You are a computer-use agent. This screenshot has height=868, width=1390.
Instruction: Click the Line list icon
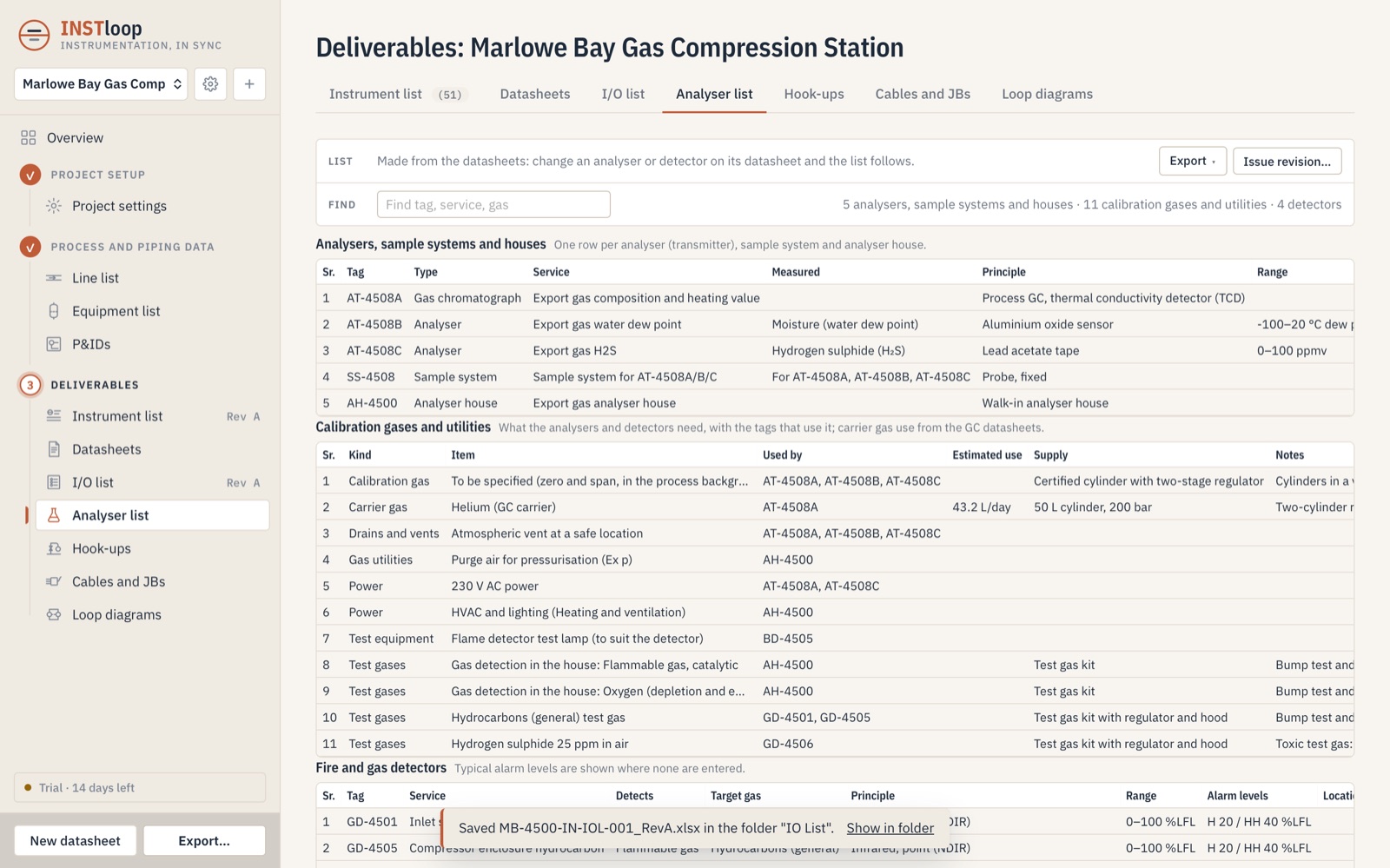[54, 278]
